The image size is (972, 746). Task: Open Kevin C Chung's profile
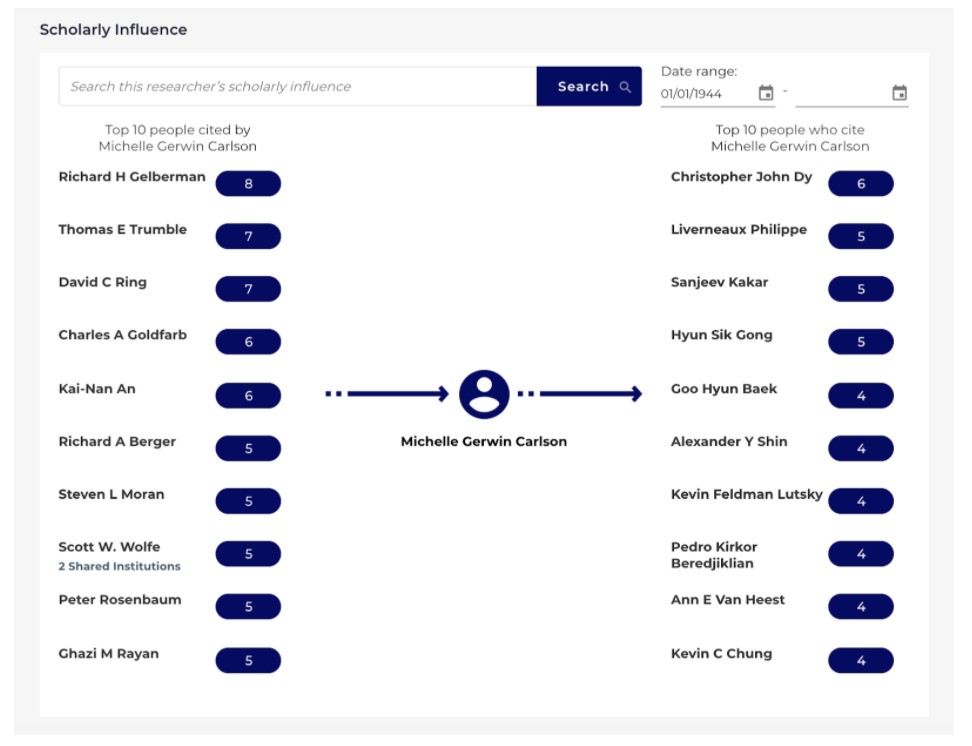click(x=722, y=654)
